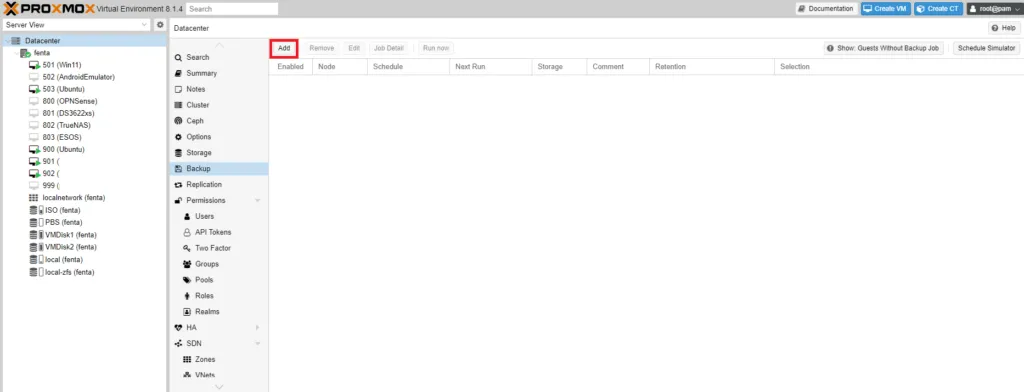The height and width of the screenshot is (392, 1024).
Task: Open the Search menu item
Action: 219,57
